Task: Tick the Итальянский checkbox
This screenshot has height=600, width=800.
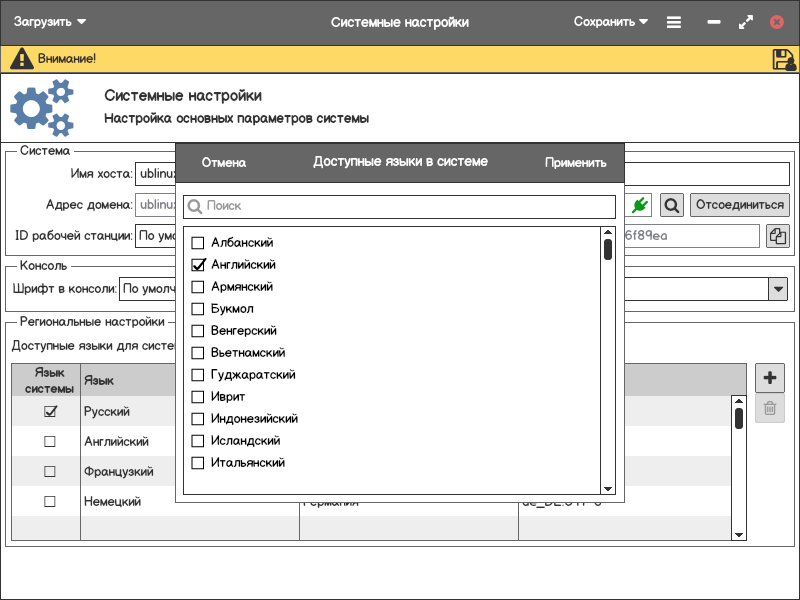Action: coord(198,463)
